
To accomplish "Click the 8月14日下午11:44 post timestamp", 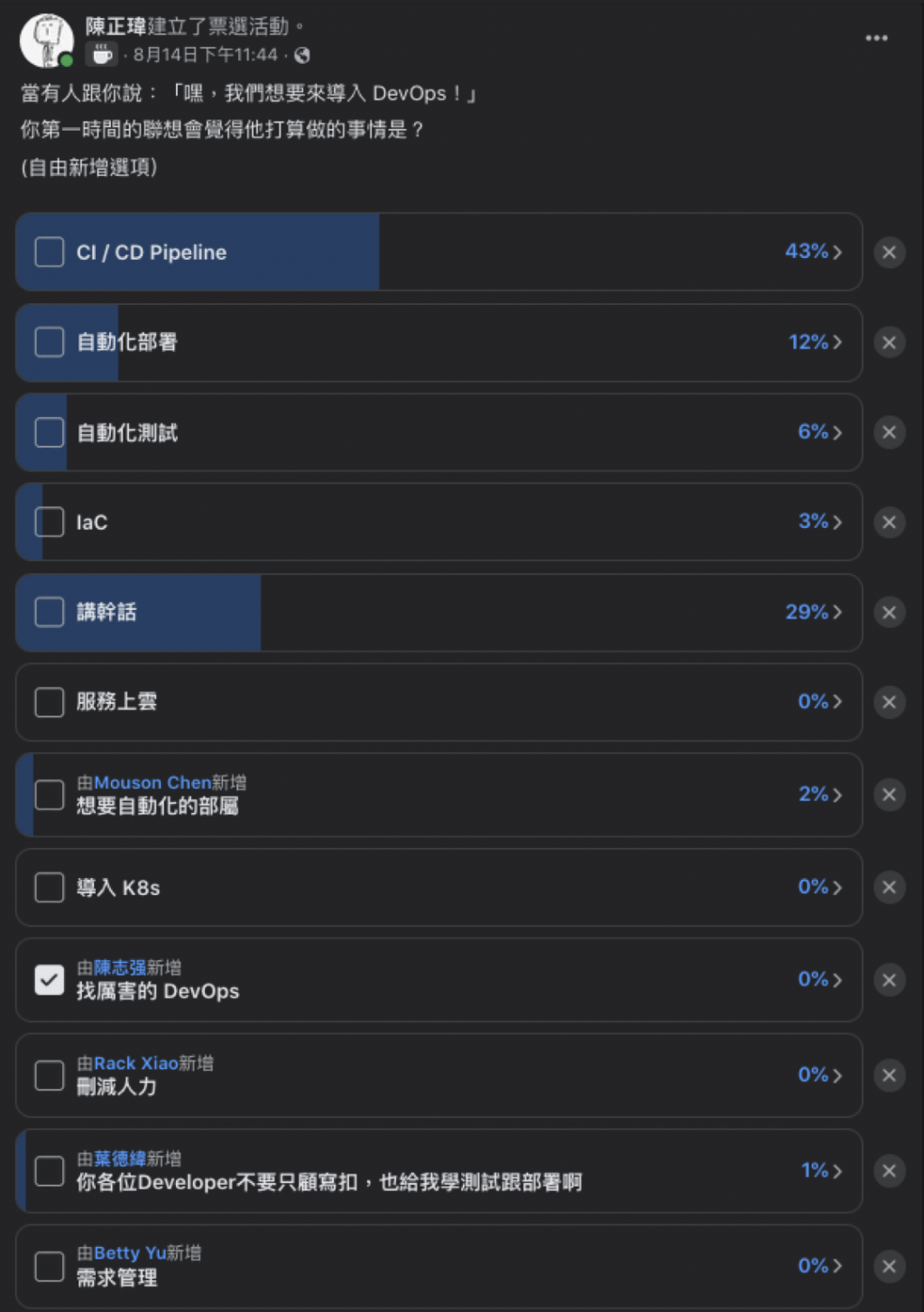I will [206, 55].
